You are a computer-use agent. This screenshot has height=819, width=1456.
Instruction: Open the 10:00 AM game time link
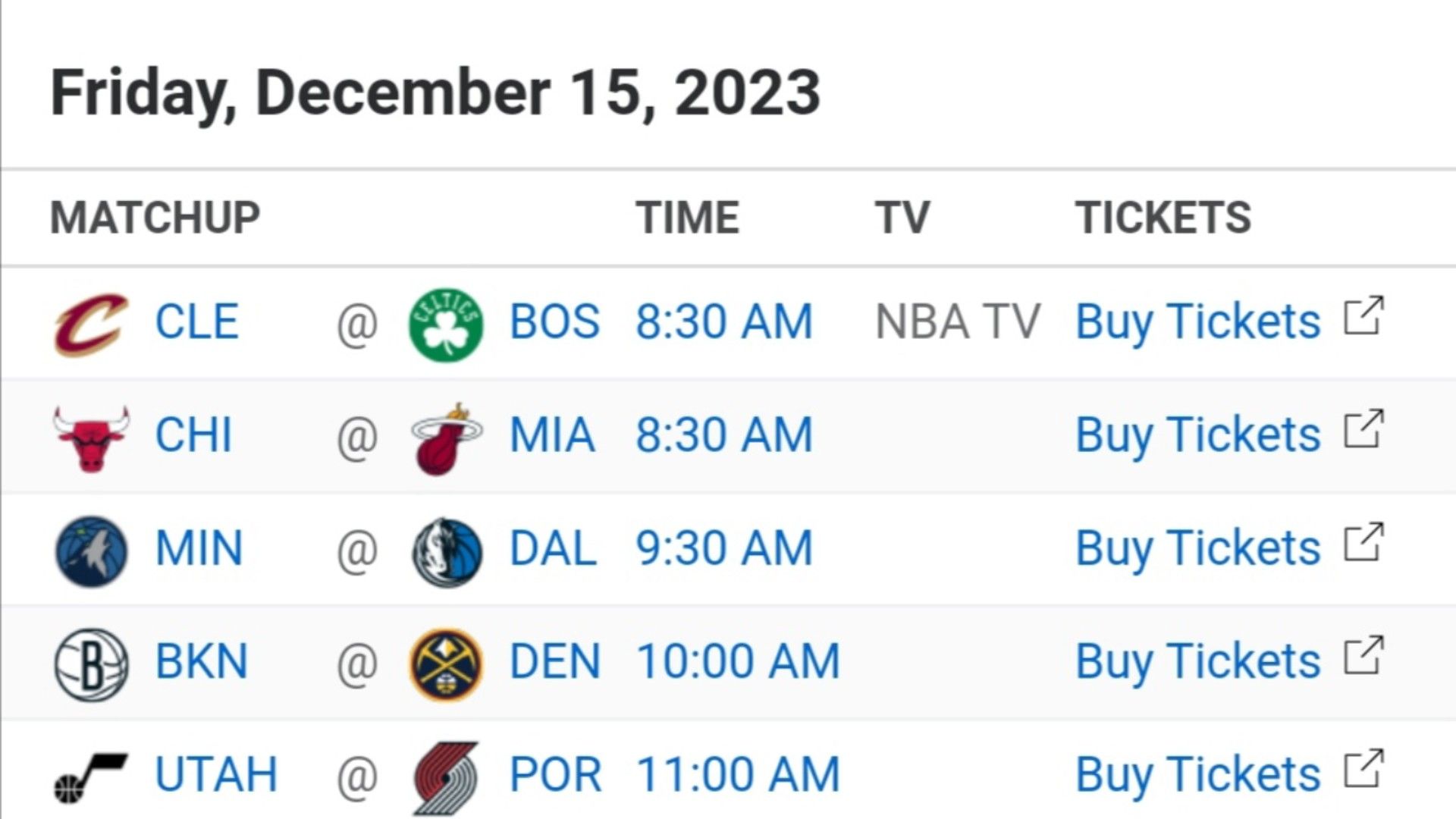[738, 661]
